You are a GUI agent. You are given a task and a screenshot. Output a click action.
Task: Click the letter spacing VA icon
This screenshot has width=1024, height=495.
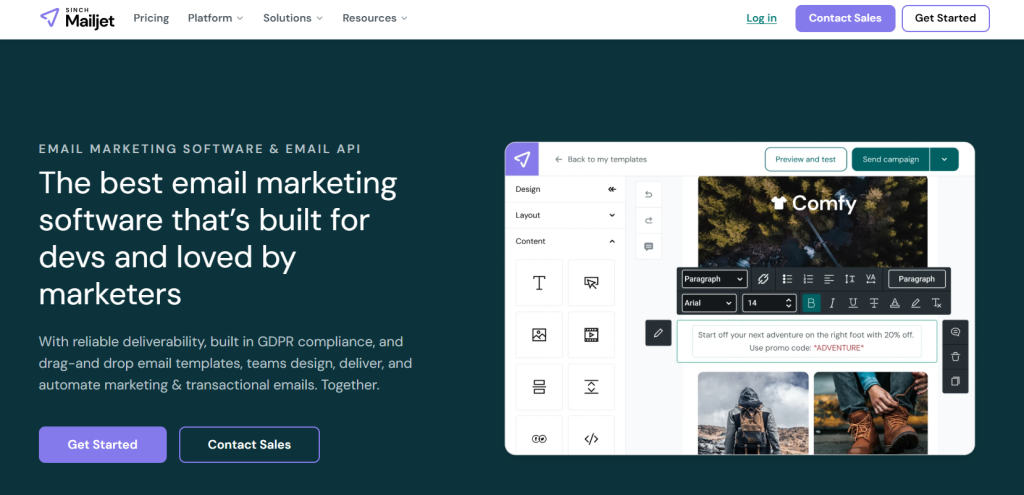tap(871, 279)
